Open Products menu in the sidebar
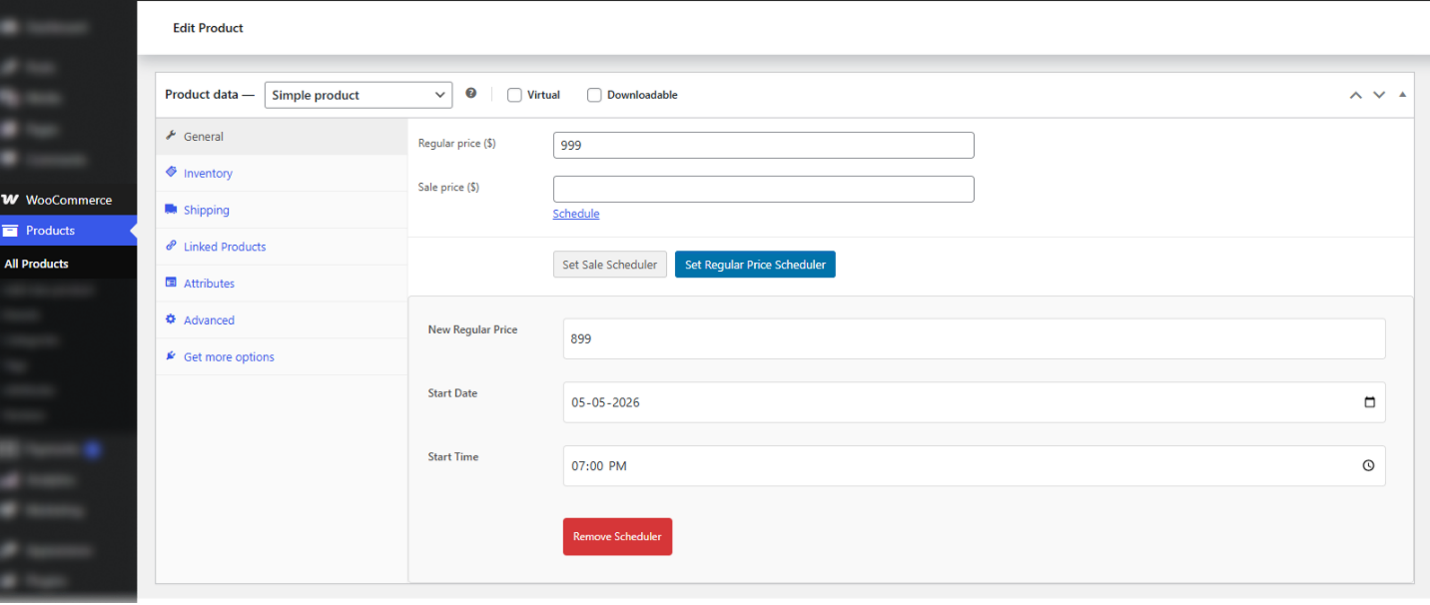The height and width of the screenshot is (605, 1430). tap(68, 231)
